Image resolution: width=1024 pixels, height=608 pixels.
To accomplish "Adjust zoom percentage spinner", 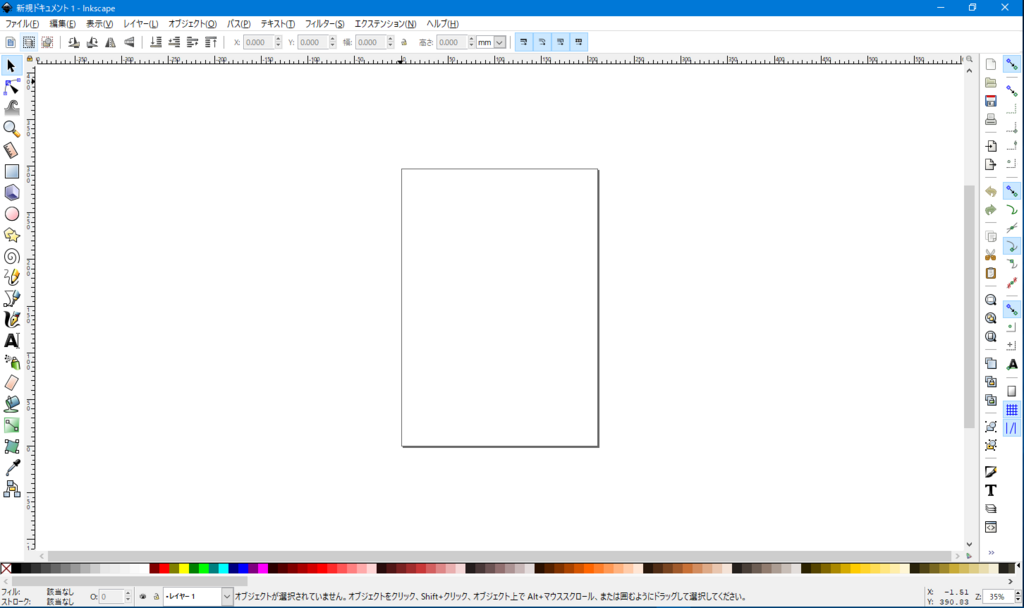I will tap(1017, 596).
